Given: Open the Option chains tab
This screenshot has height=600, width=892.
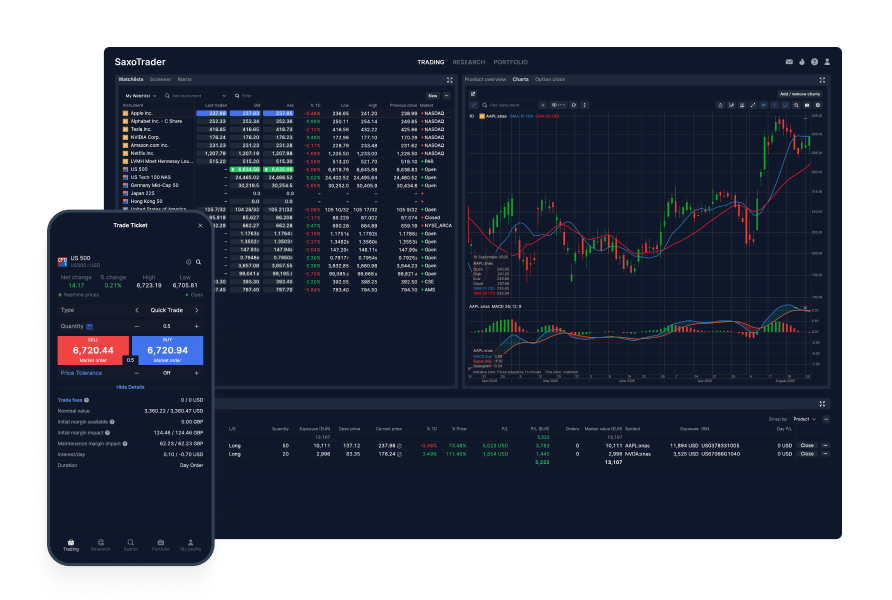Looking at the screenshot, I should tap(550, 80).
